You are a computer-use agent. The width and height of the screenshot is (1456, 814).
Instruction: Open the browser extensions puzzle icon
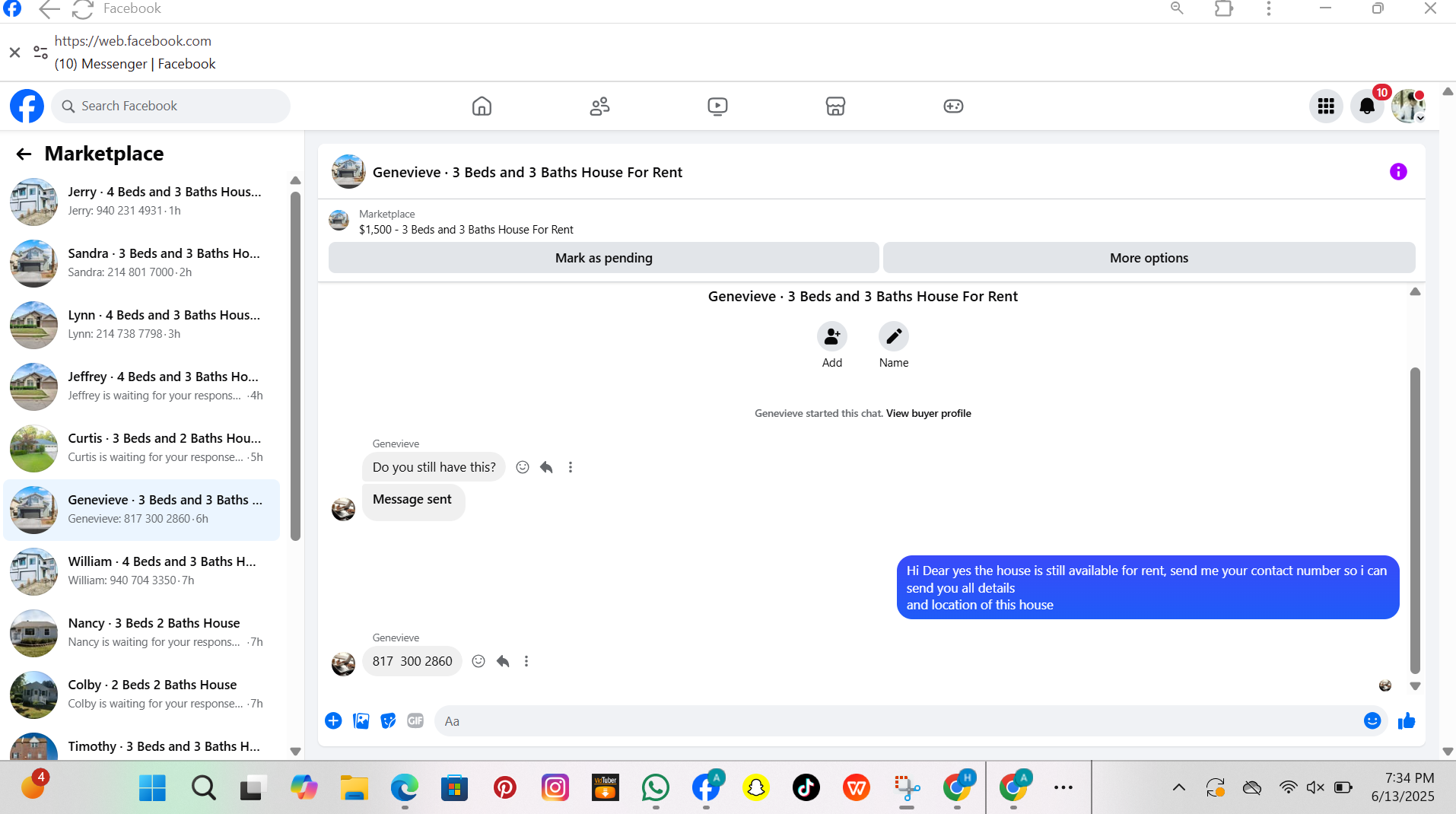tap(1224, 8)
